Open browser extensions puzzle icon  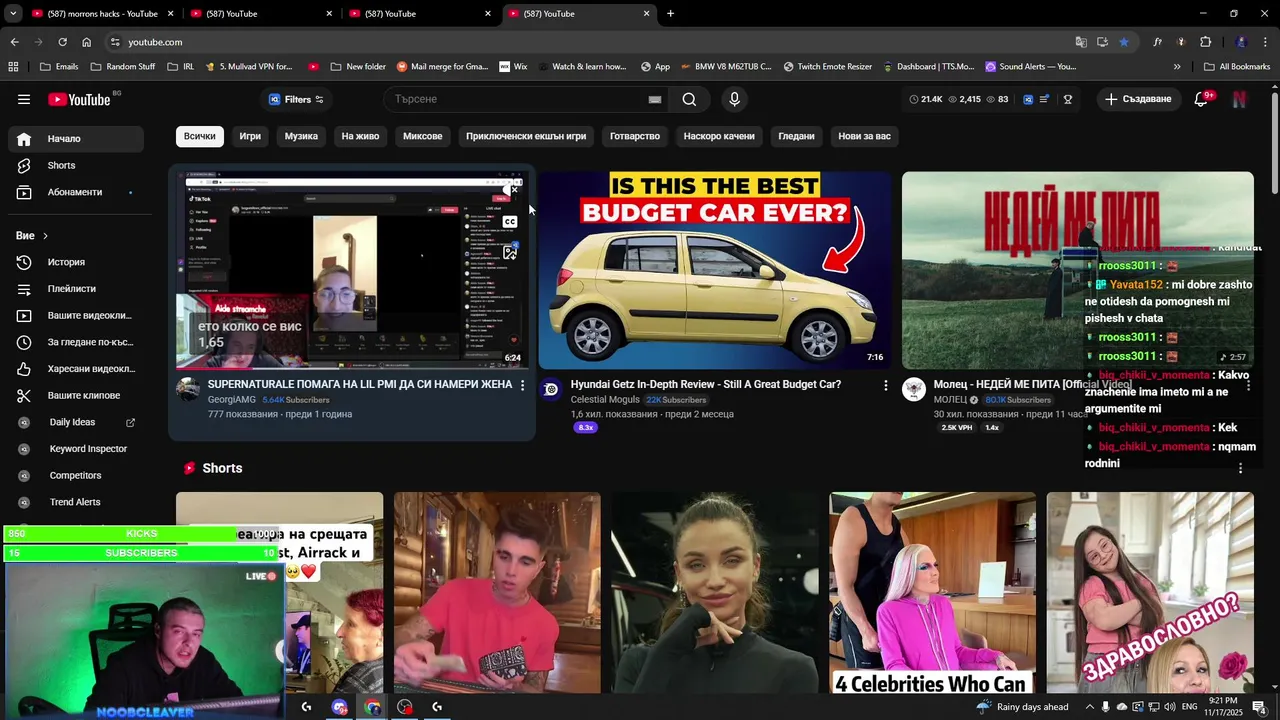coord(1205,42)
